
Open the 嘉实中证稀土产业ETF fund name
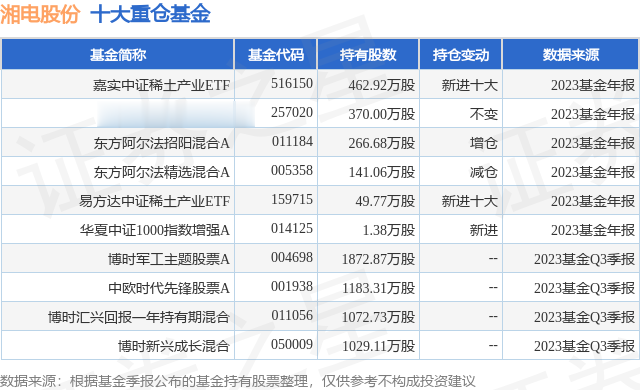click(x=162, y=85)
